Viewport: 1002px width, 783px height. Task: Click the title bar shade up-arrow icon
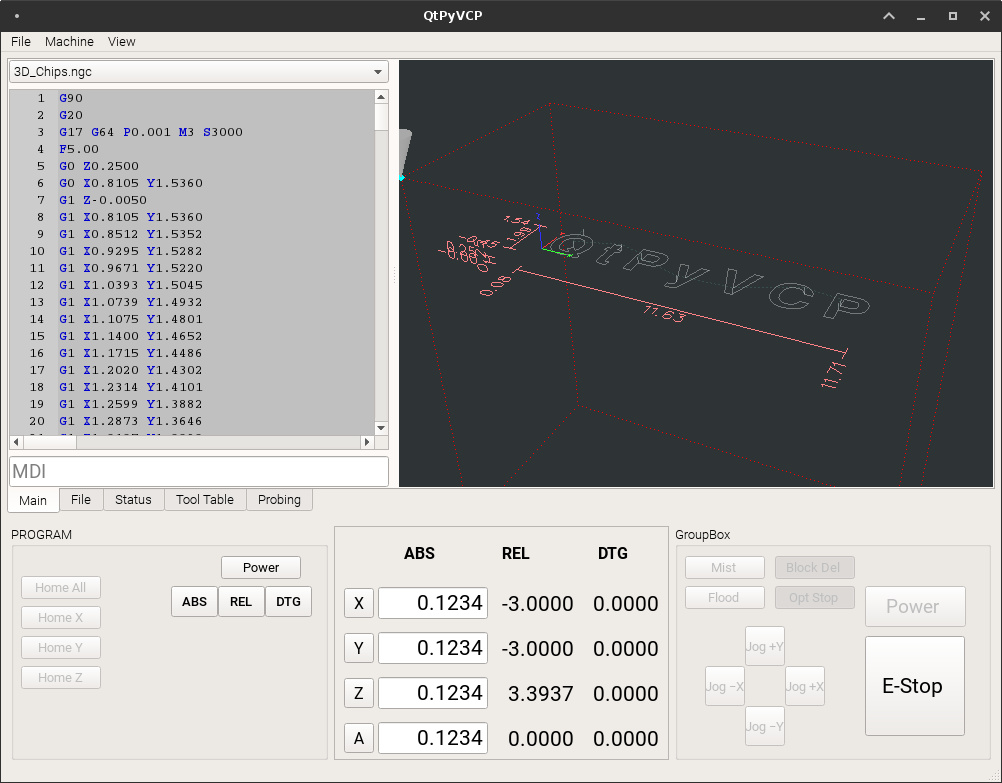[x=889, y=16]
